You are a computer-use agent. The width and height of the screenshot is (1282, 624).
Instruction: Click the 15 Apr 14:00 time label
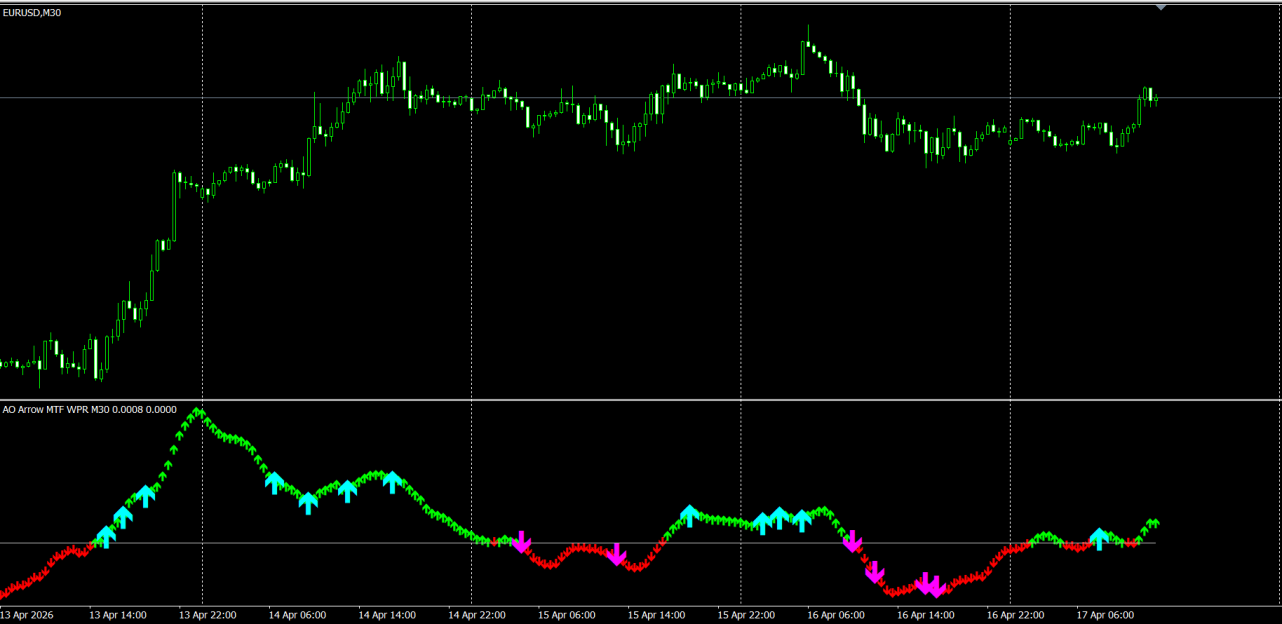click(x=657, y=615)
